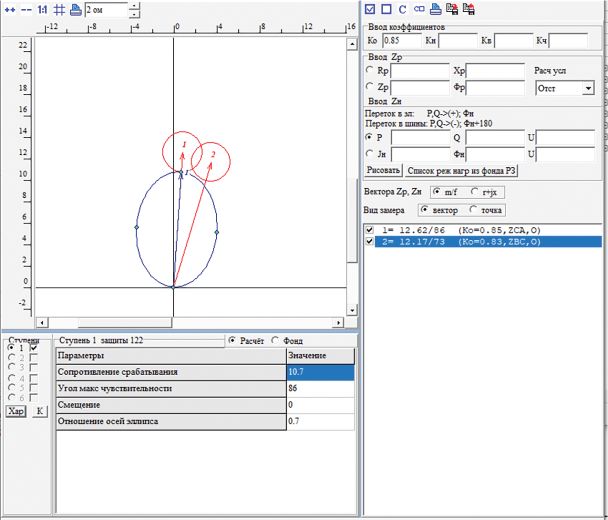Click the Кв coefficient input field
Image resolution: width=608 pixels, height=520 pixels.
tap(514, 40)
